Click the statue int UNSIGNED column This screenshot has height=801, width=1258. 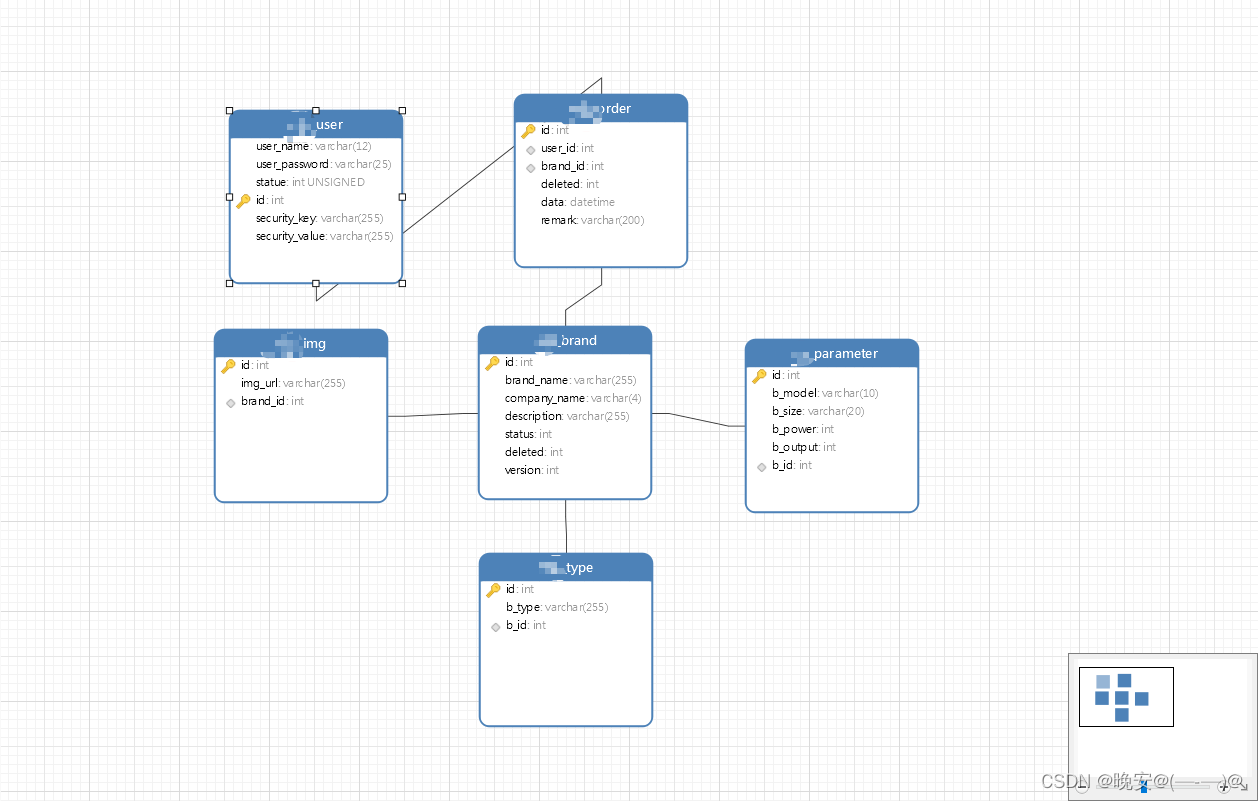click(311, 183)
